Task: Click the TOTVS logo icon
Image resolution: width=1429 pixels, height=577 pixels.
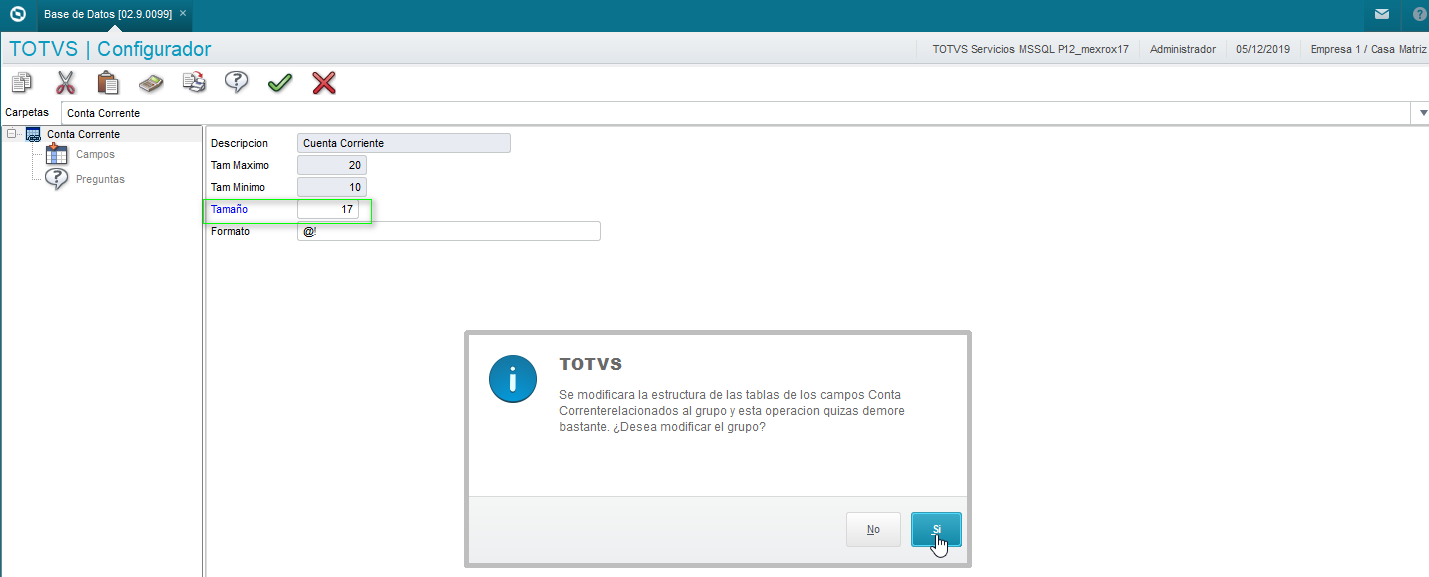Action: click(x=17, y=14)
